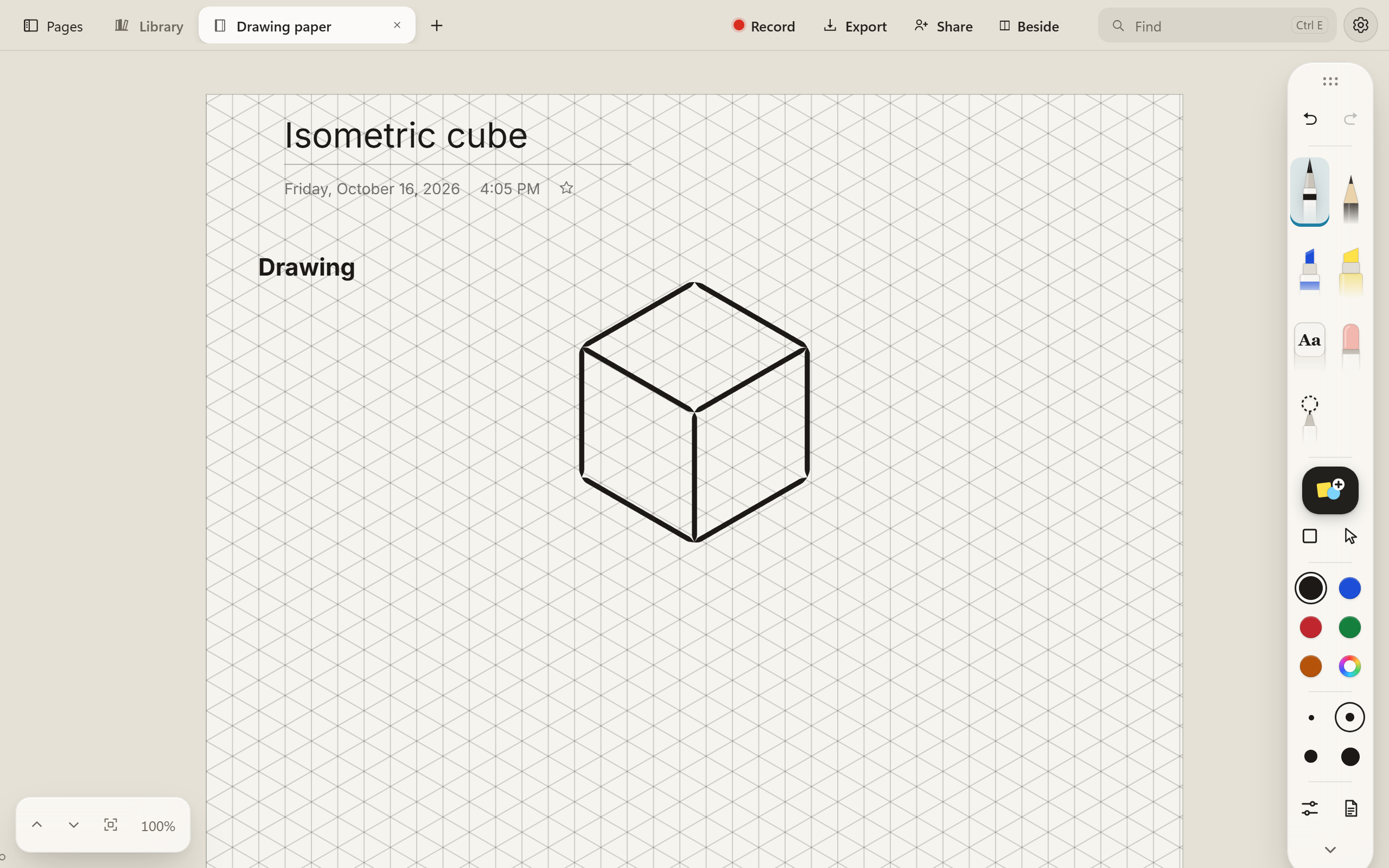Screen dimensions: 1389x868
Task: Open the rainbow custom color picker
Action: pyautogui.click(x=1349, y=666)
